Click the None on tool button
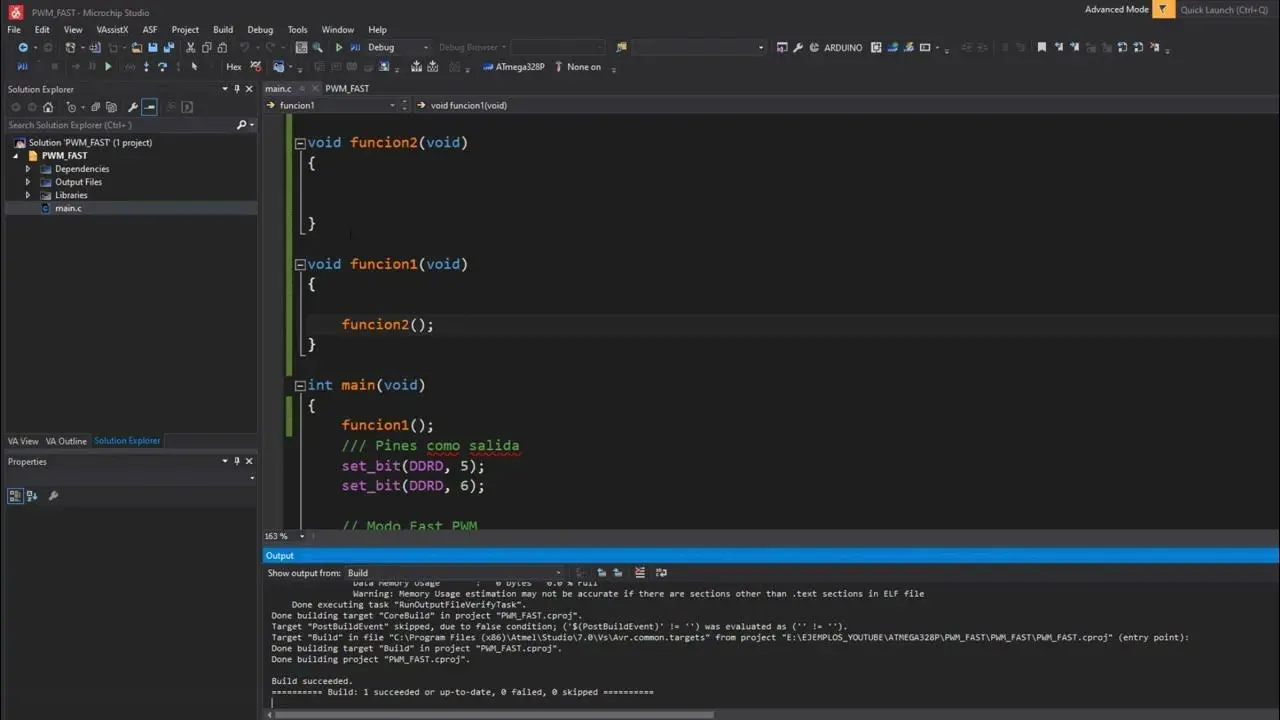Screen dimensions: 1280x720 click(583, 67)
